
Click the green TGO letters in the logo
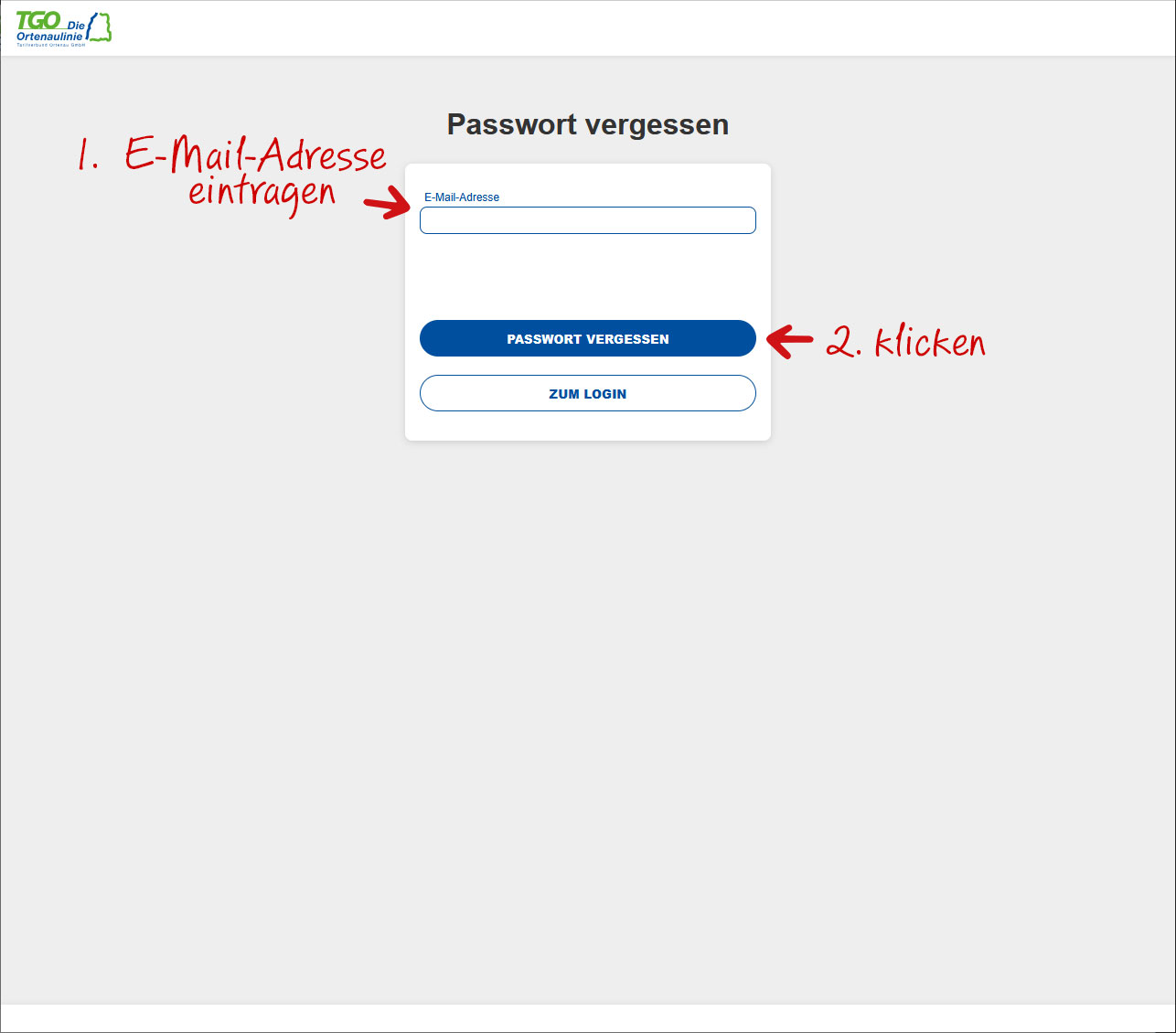pos(38,20)
